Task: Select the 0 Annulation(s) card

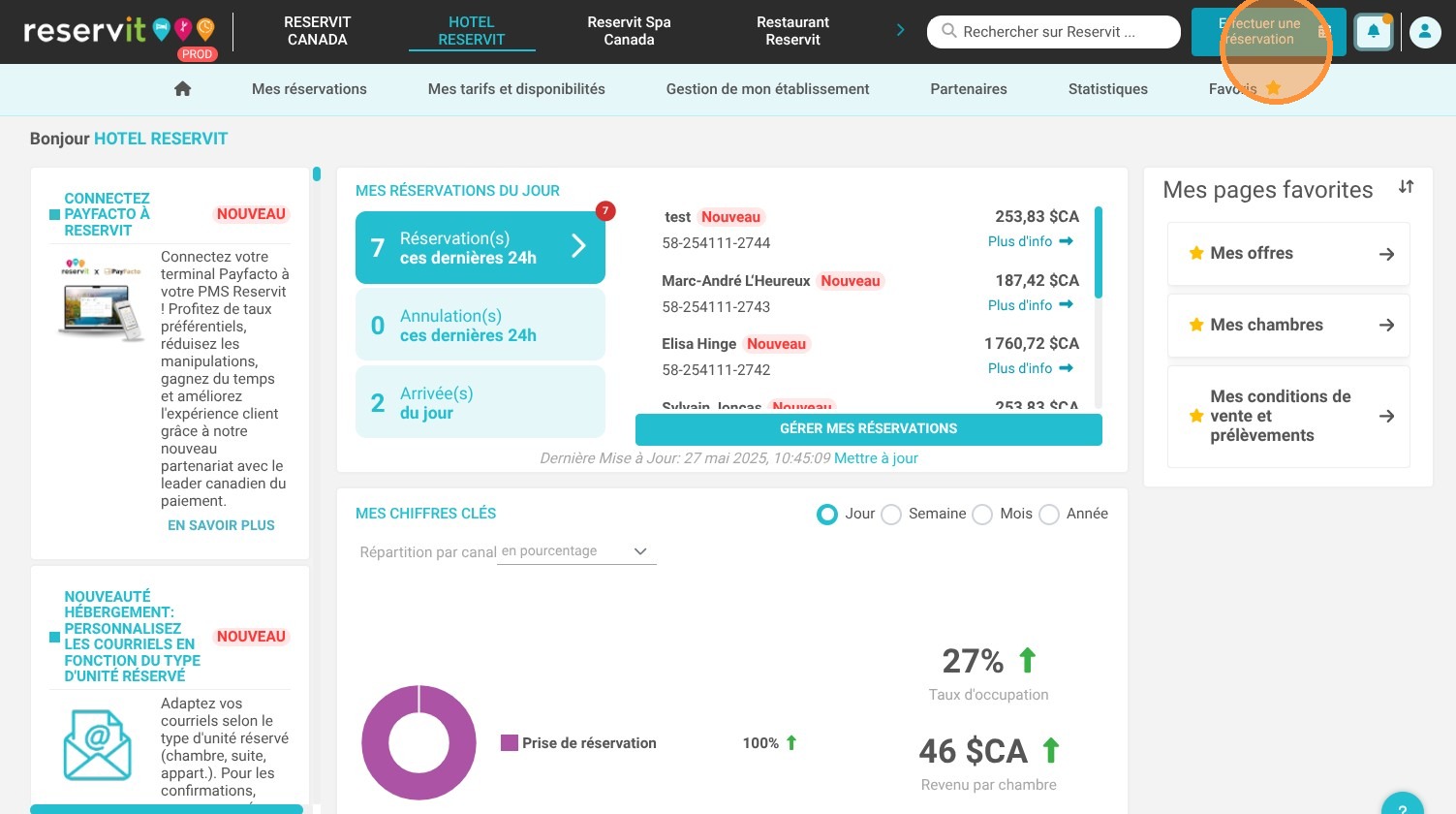Action: 480,325
